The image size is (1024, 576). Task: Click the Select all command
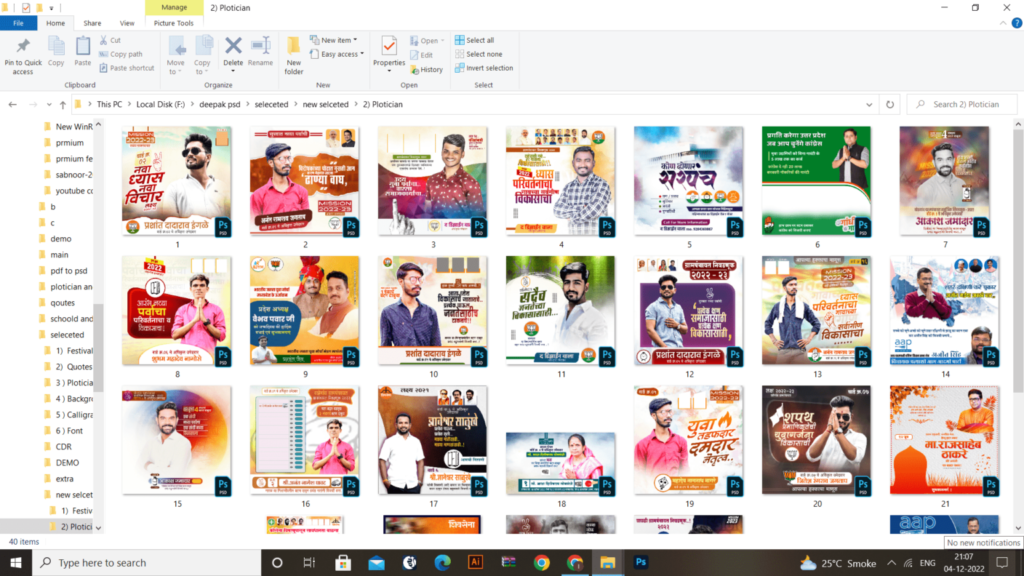coord(474,40)
